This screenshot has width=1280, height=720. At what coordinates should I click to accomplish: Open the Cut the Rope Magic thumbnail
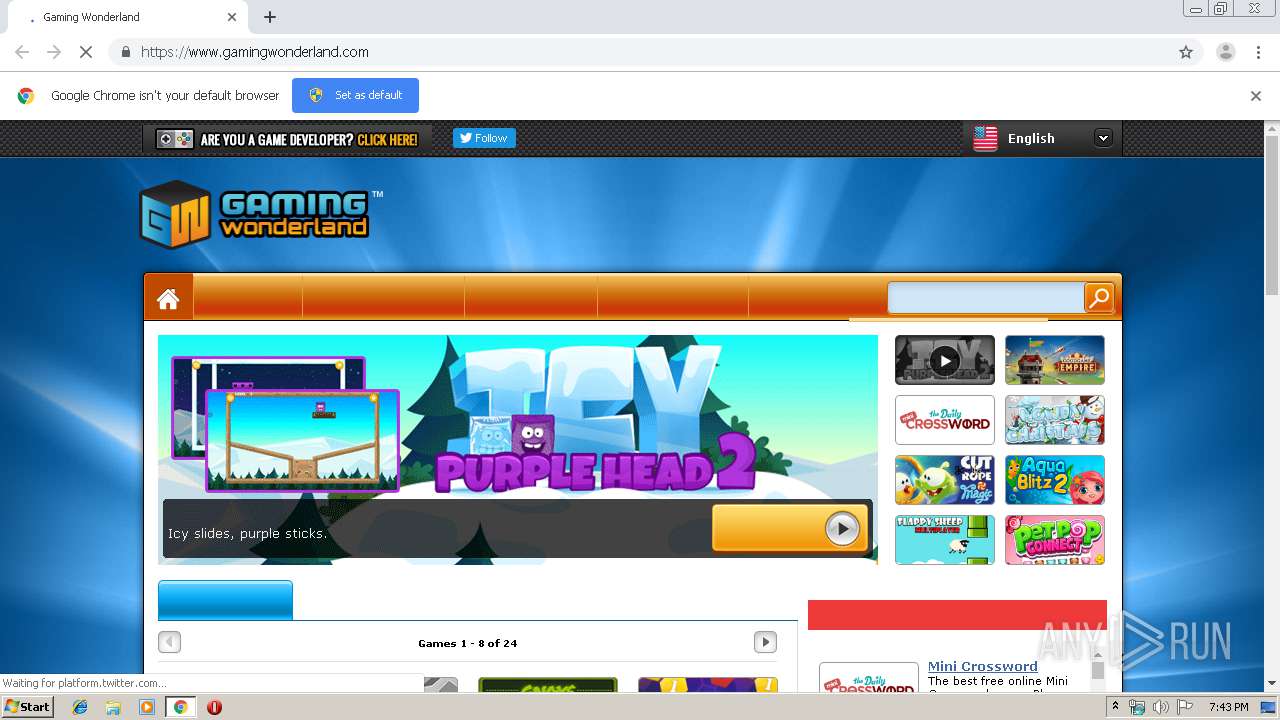click(x=945, y=480)
